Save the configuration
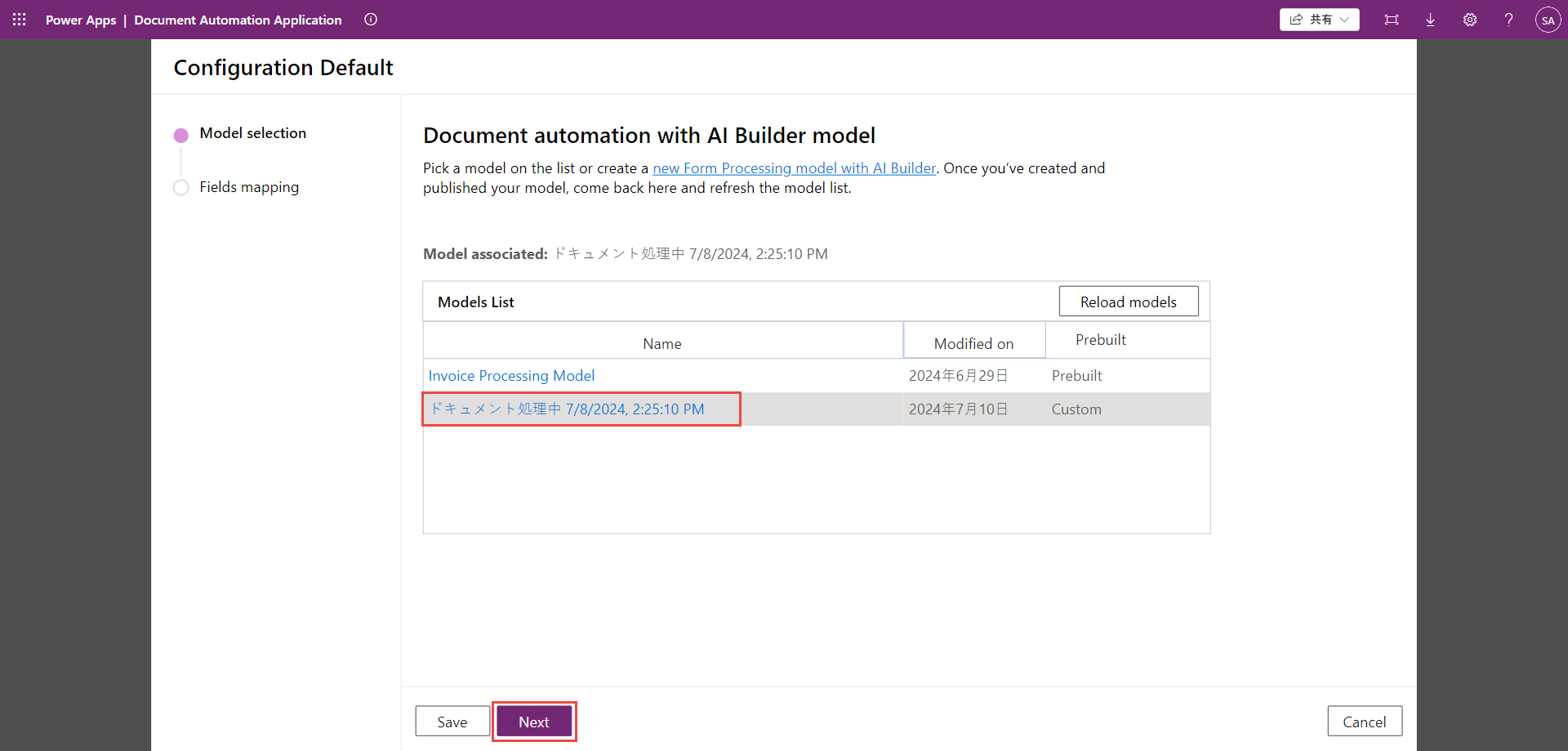Screen dimensions: 1568x751 452,722
